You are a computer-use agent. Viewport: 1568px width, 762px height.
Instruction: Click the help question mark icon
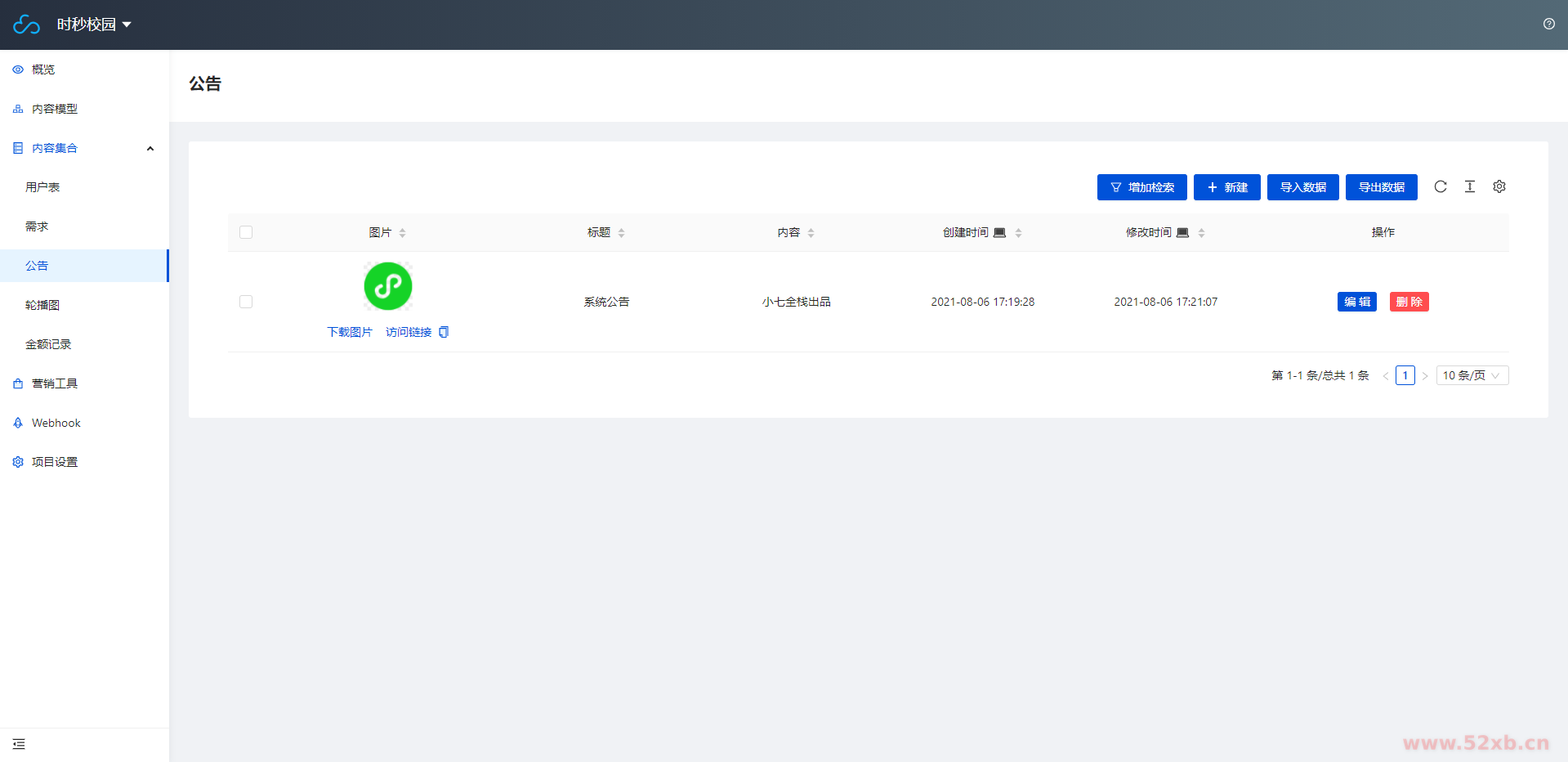tap(1548, 25)
